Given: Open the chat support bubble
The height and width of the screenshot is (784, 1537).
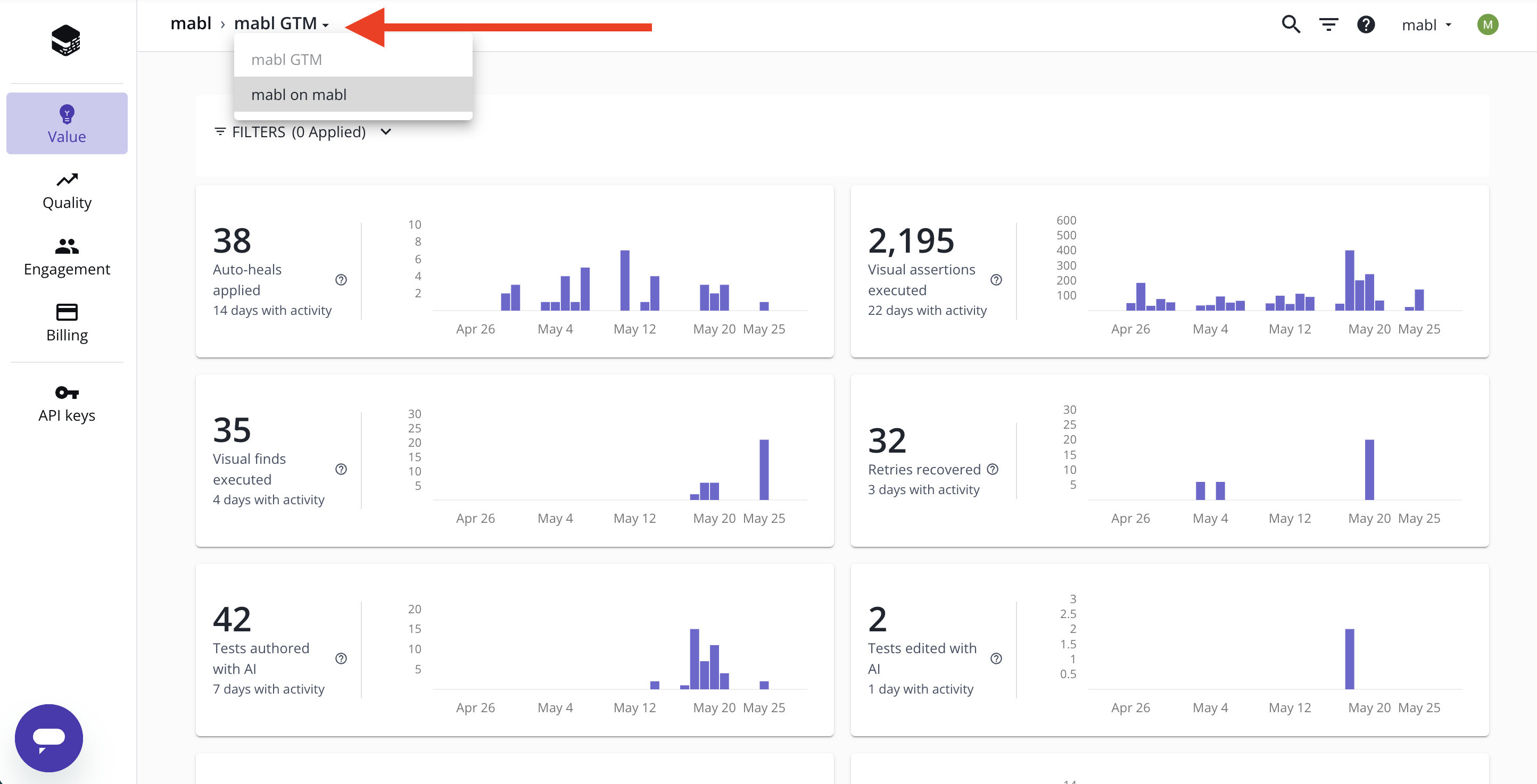Looking at the screenshot, I should pos(49,738).
